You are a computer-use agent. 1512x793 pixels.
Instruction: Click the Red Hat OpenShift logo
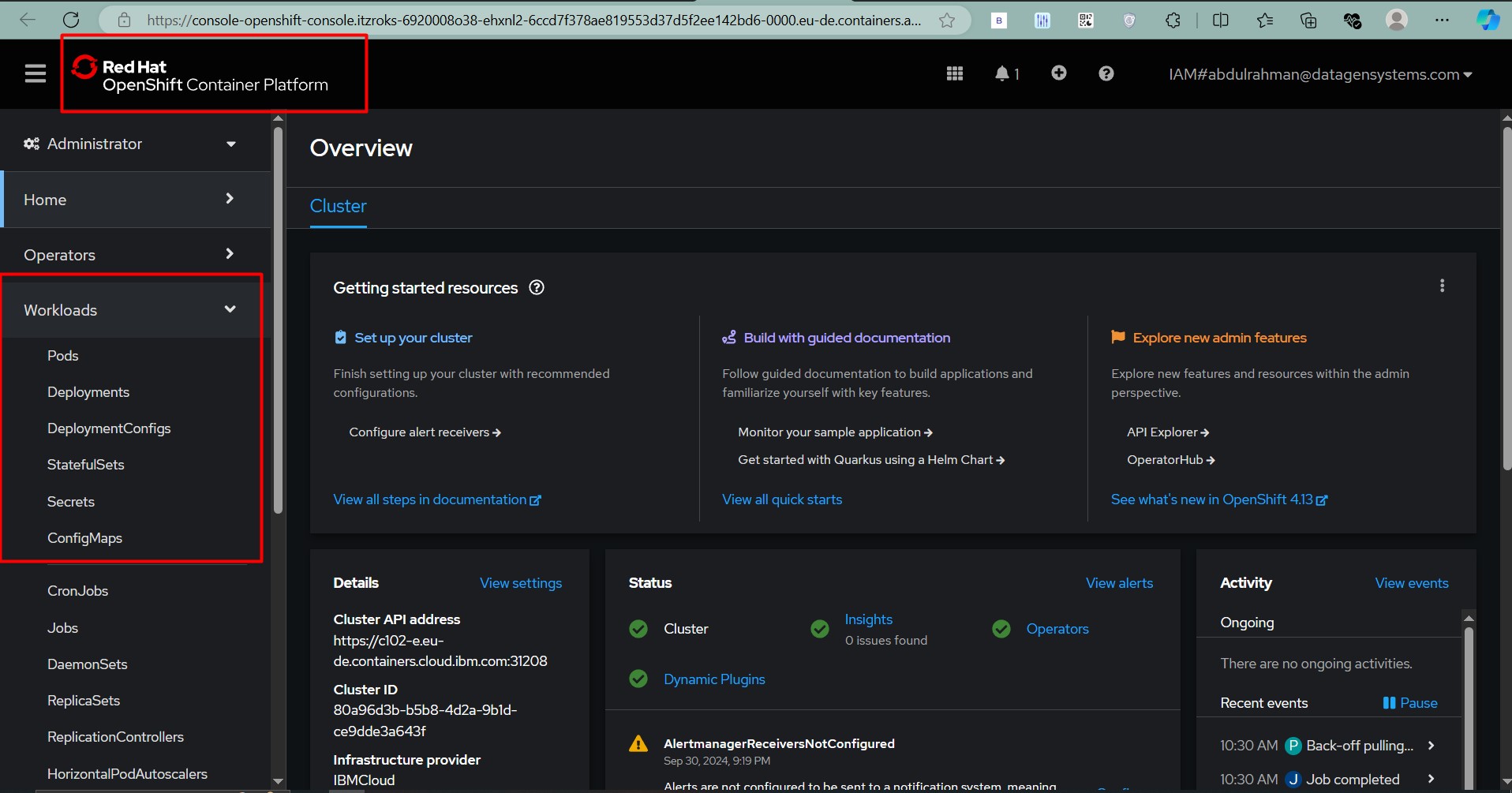coord(200,75)
